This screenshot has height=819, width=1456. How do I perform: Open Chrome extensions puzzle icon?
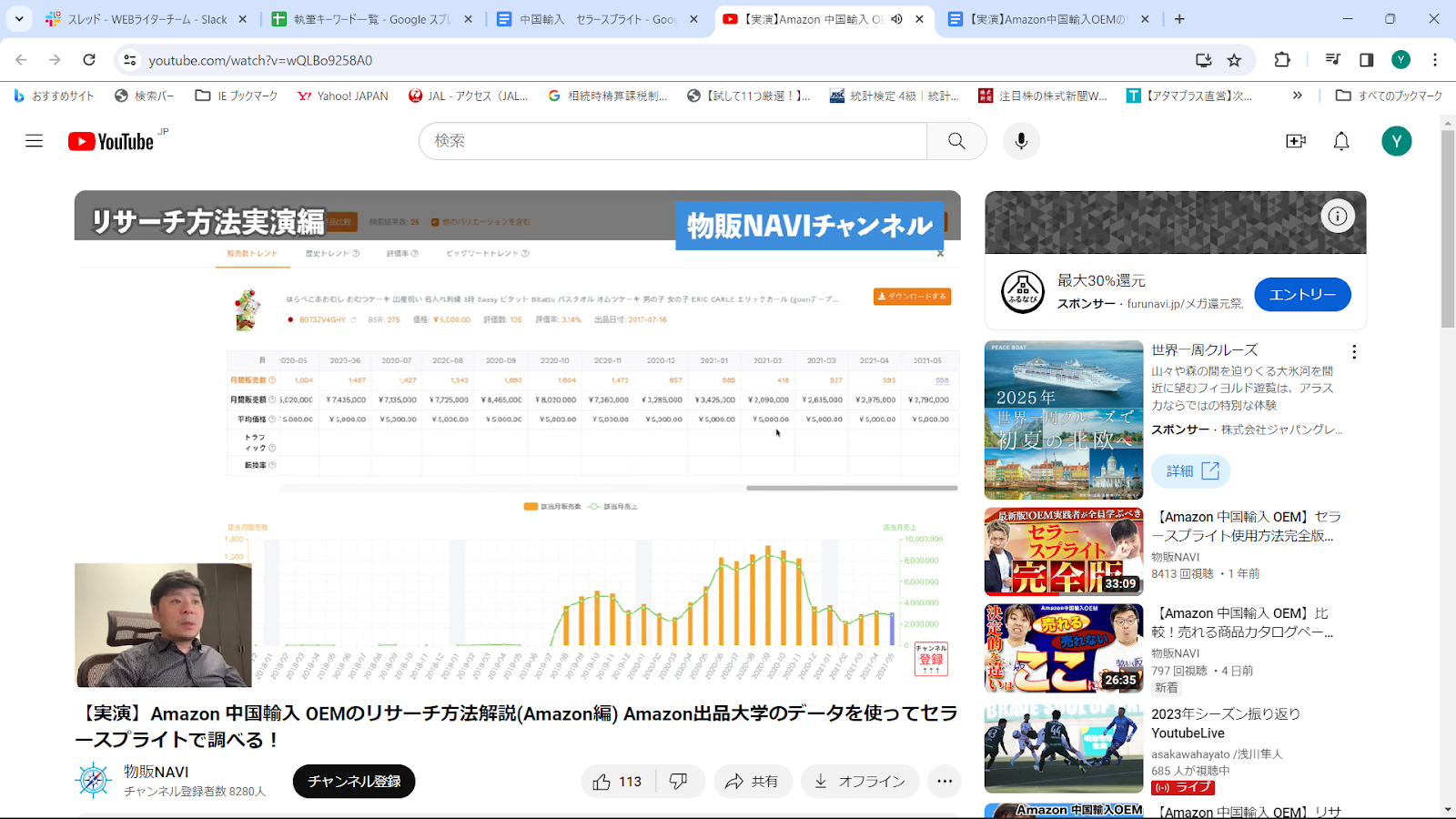1282,60
